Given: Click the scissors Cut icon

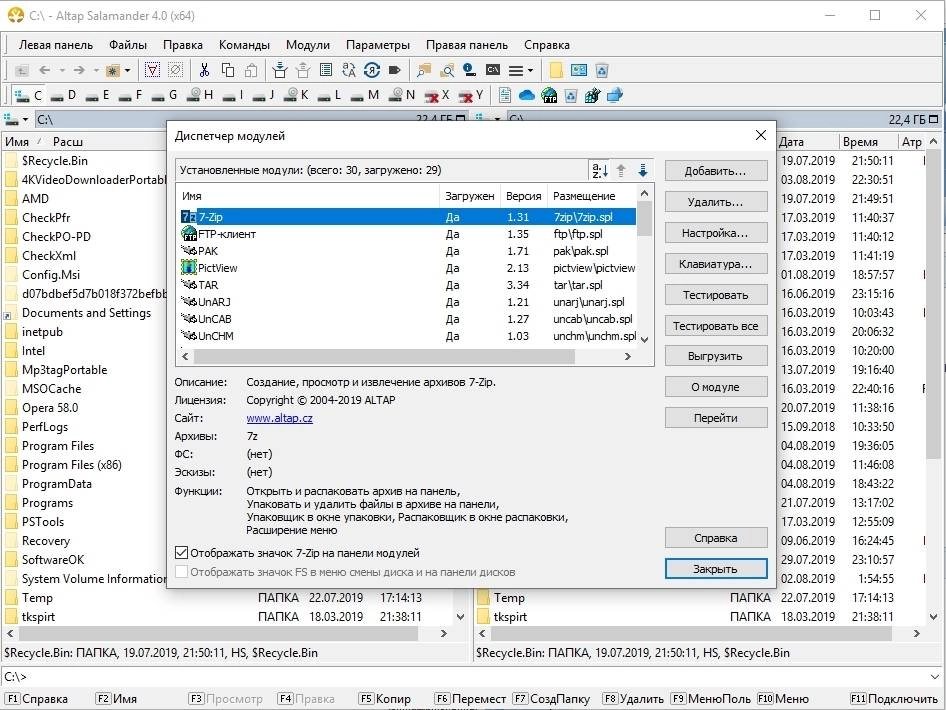Looking at the screenshot, I should pyautogui.click(x=205, y=71).
